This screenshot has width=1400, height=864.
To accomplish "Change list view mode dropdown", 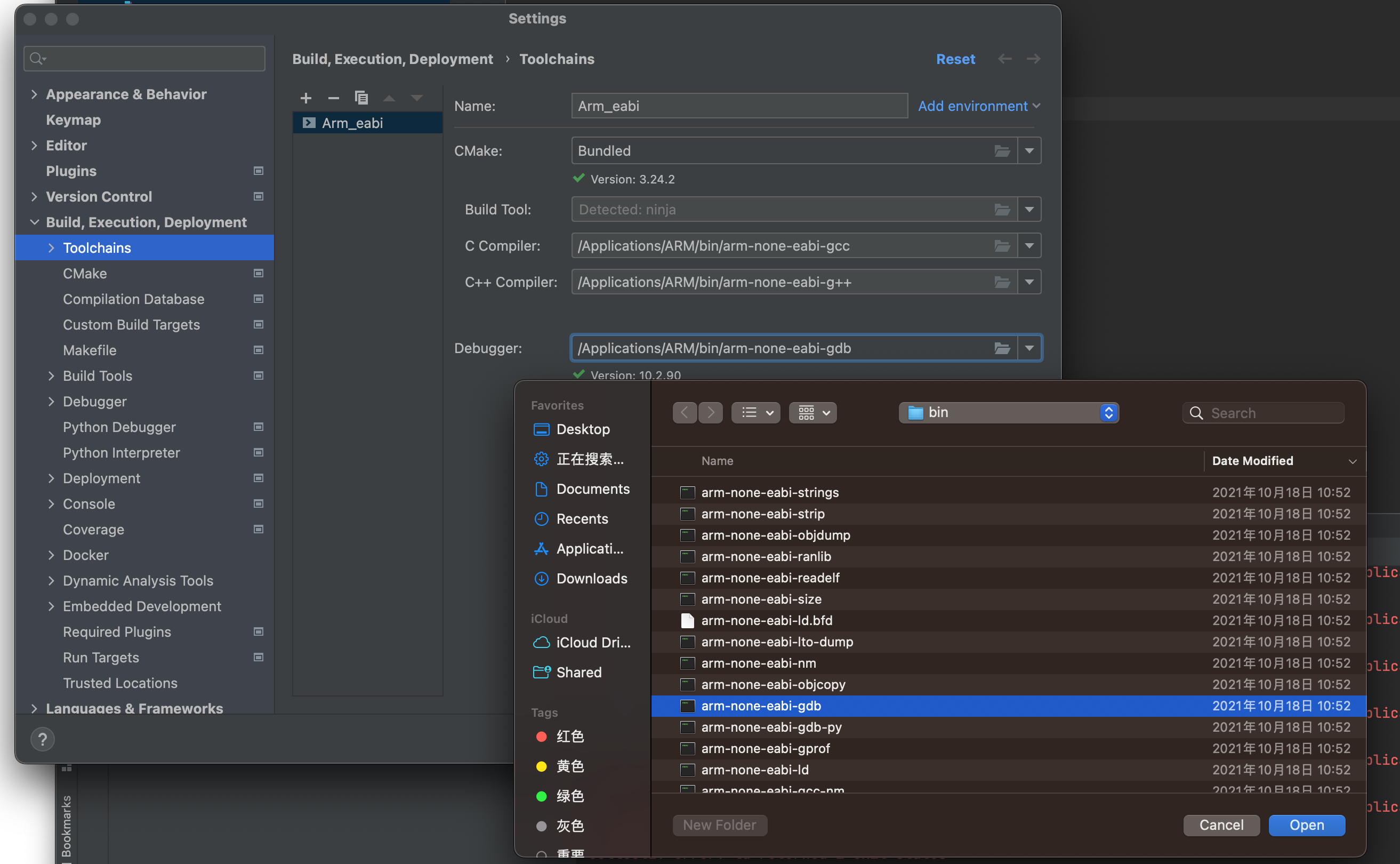I will [x=755, y=413].
